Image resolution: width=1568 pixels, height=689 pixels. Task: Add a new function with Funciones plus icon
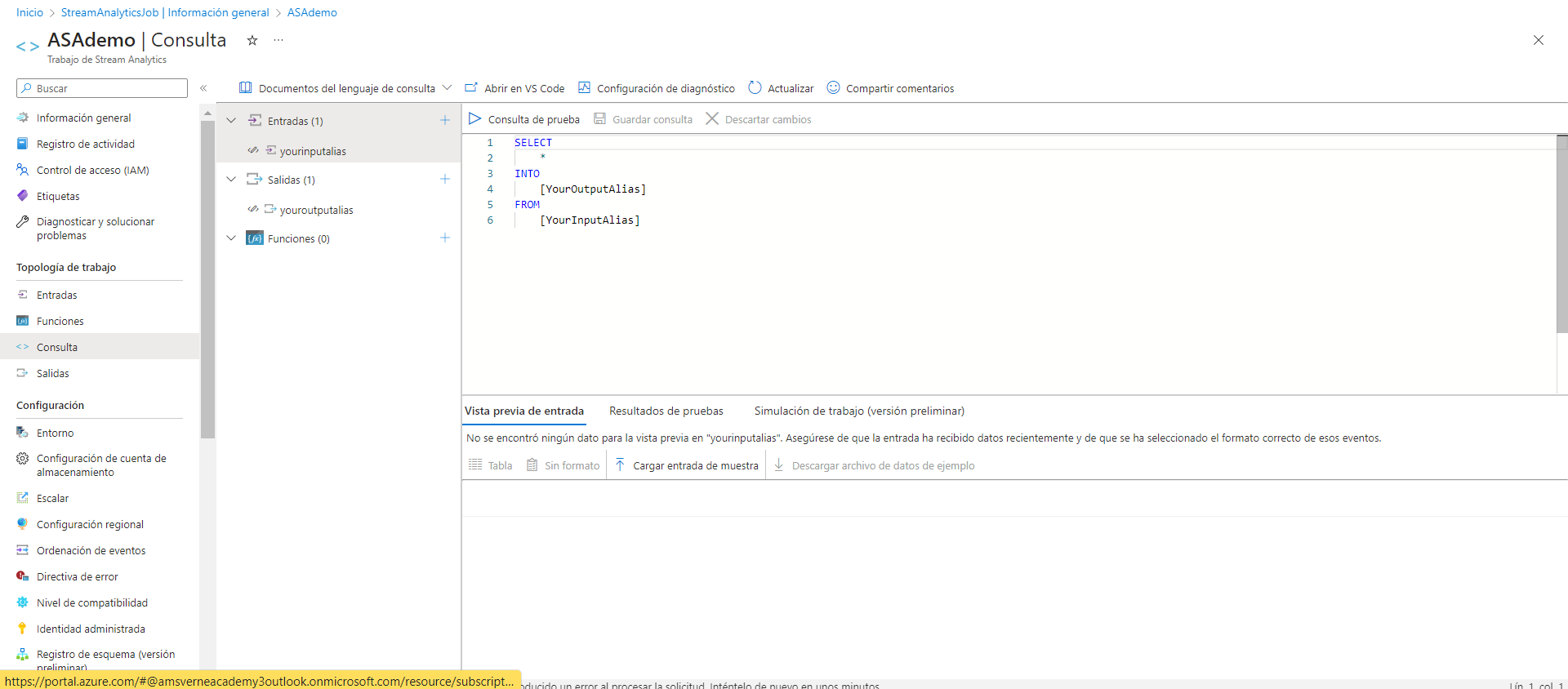pyautogui.click(x=445, y=238)
